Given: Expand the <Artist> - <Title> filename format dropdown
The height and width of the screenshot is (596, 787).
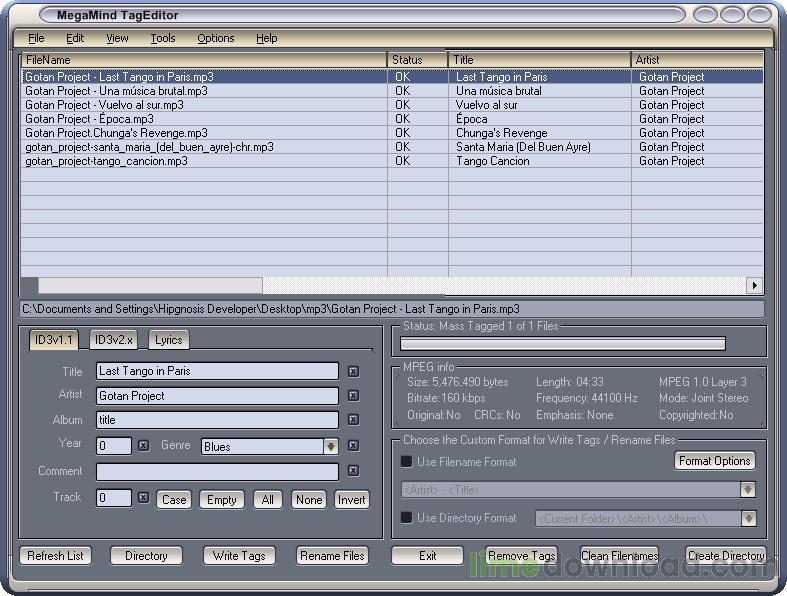Looking at the screenshot, I should [746, 490].
